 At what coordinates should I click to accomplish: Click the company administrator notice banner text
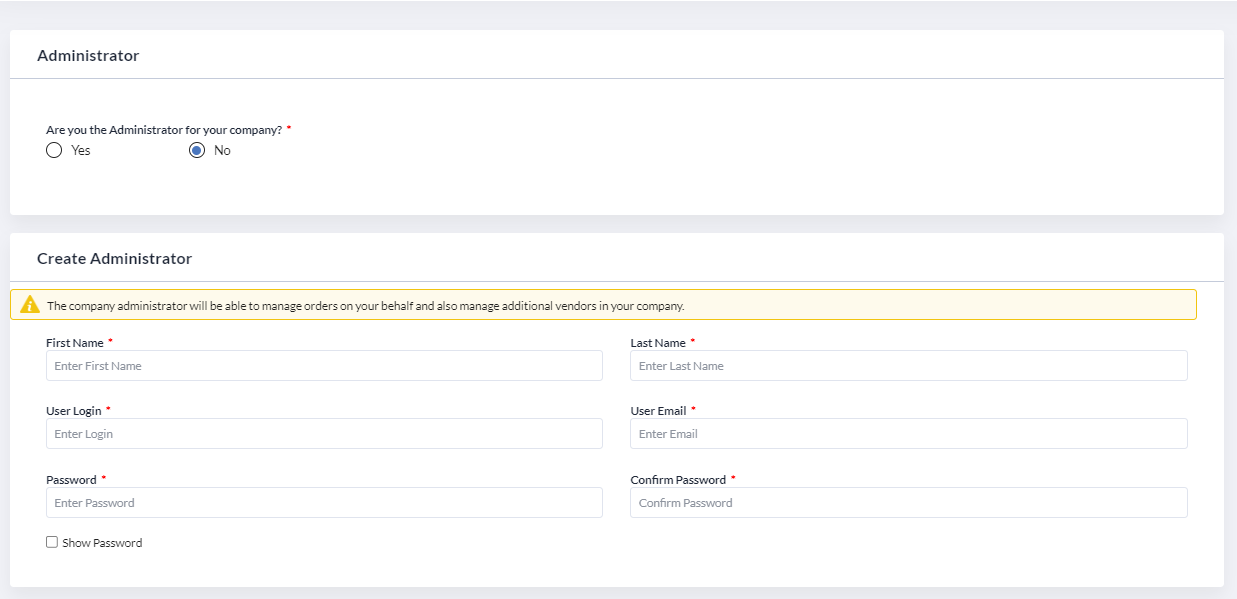click(366, 306)
